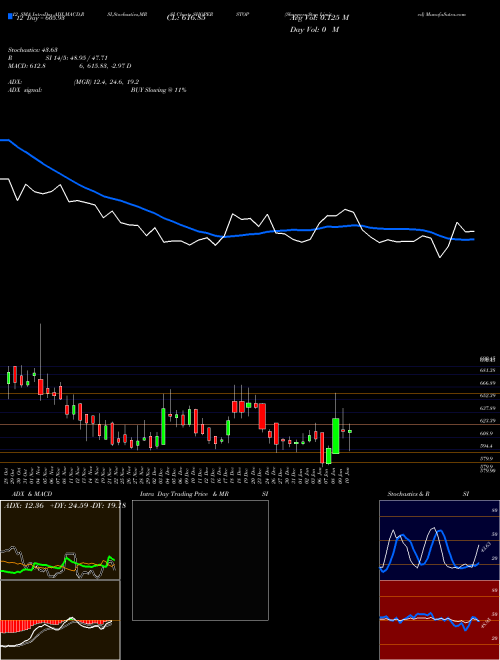Click the '666.59' price axis label
Viewport: 500px width, 660px height.
tap(487, 383)
